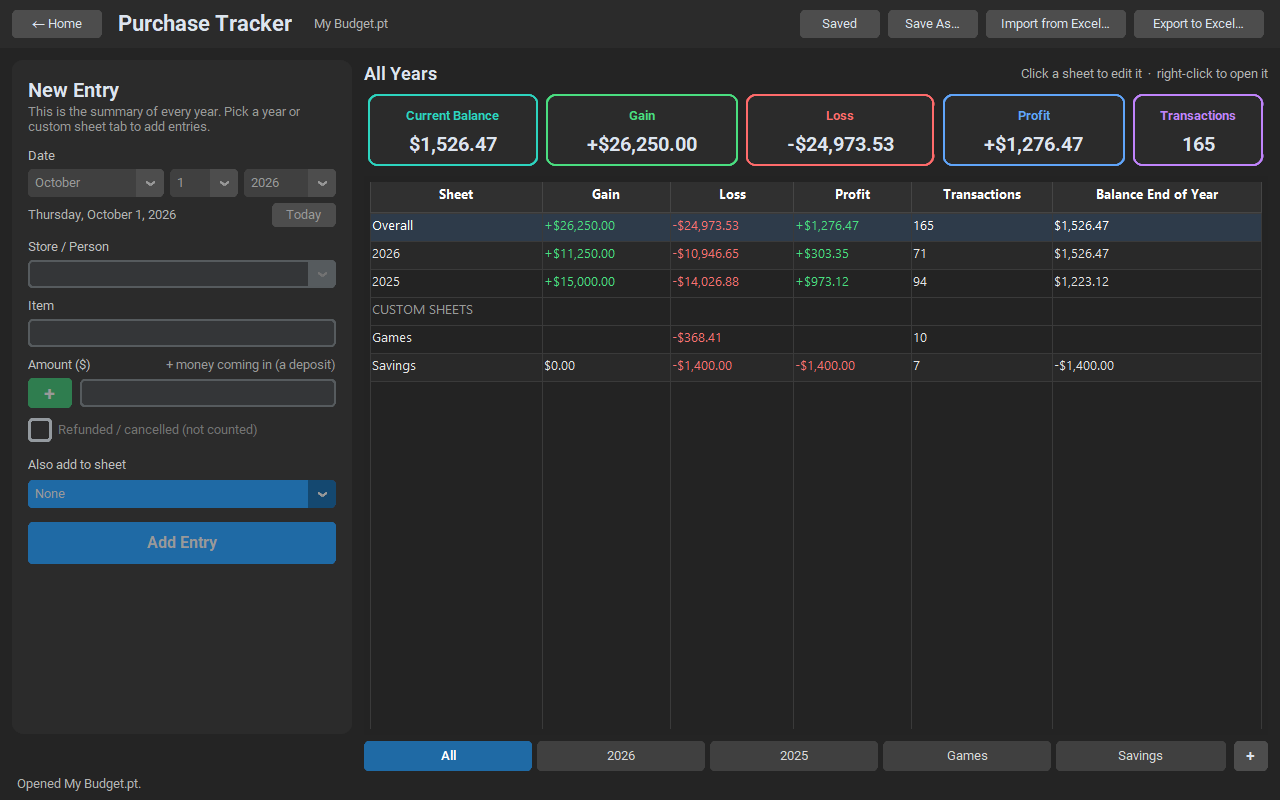The height and width of the screenshot is (800, 1280).
Task: Click the Sheet column header
Action: (456, 195)
